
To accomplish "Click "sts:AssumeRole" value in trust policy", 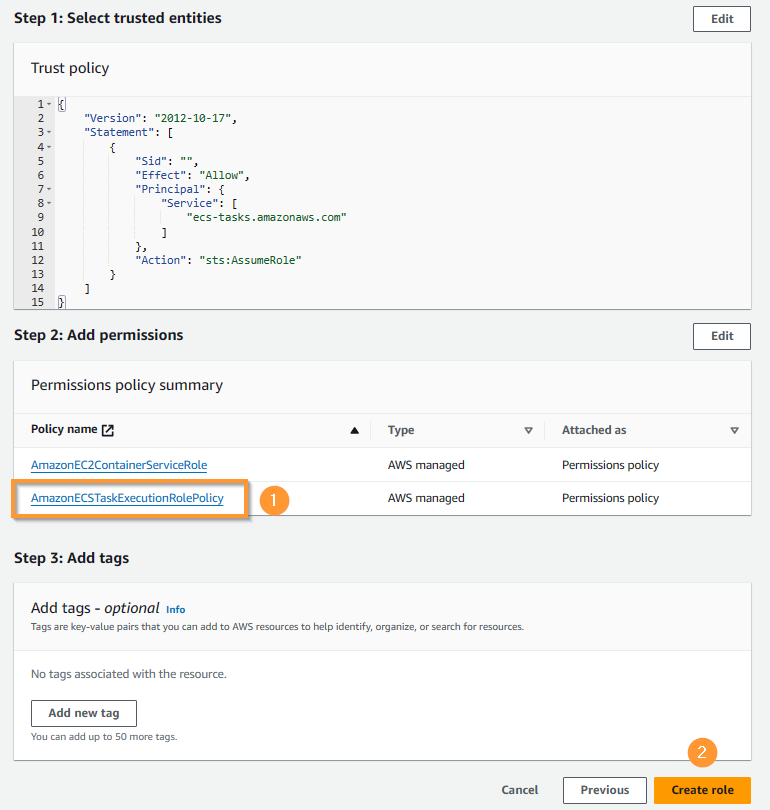I will pos(250,260).
